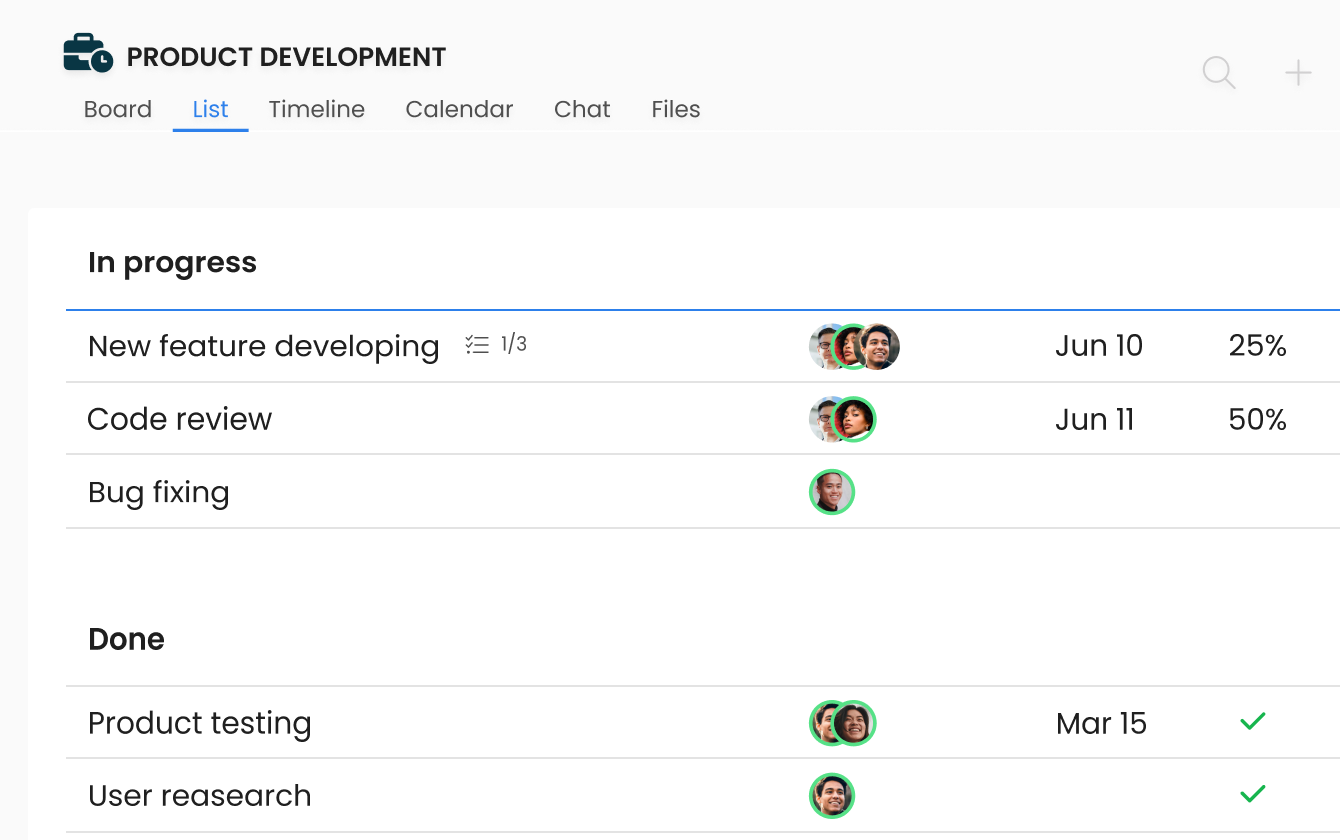Switch to the Files tab
This screenshot has height=840, width=1340.
click(676, 109)
